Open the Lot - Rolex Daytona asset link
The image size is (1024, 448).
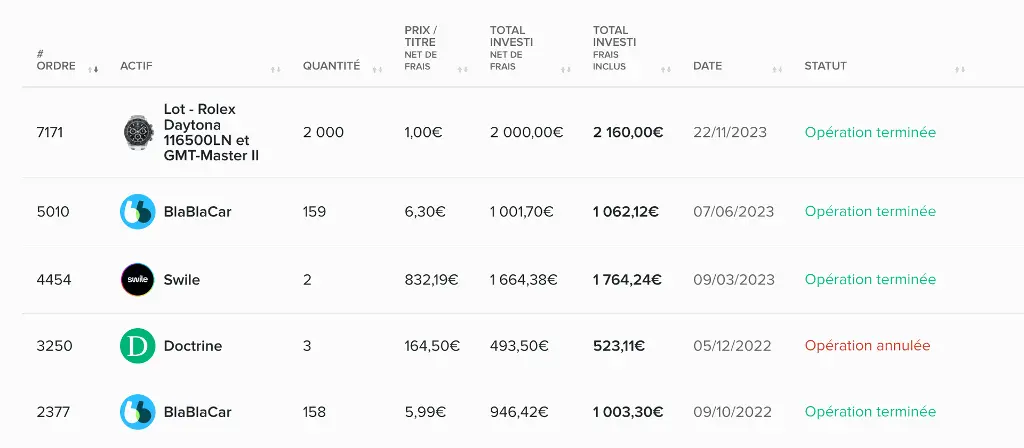[212, 133]
